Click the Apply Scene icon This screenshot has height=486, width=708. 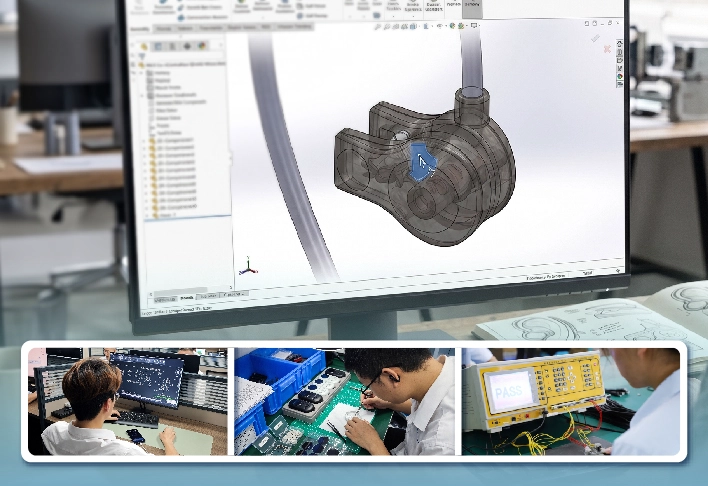[x=461, y=26]
